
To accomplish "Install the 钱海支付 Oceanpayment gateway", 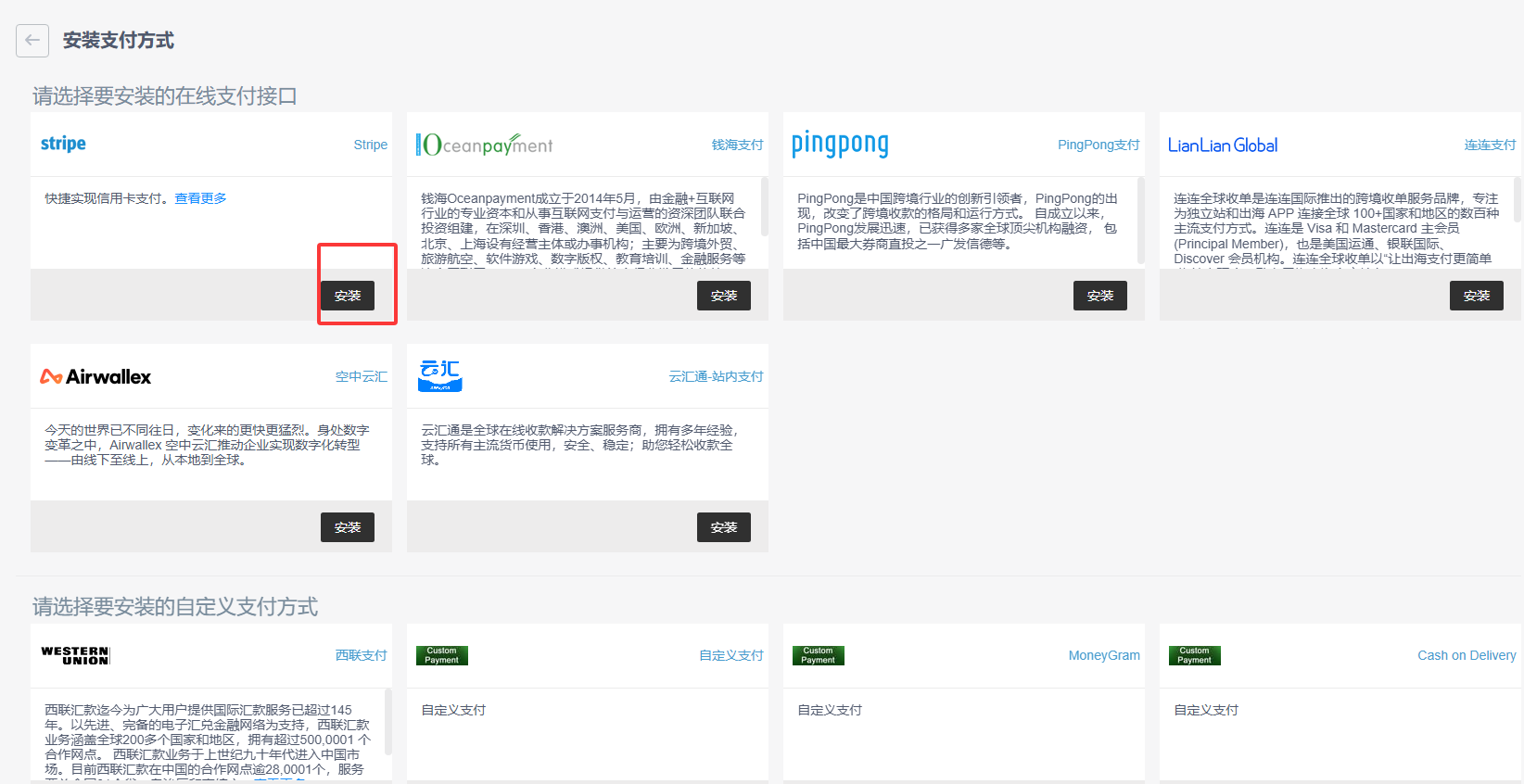I will (x=724, y=296).
